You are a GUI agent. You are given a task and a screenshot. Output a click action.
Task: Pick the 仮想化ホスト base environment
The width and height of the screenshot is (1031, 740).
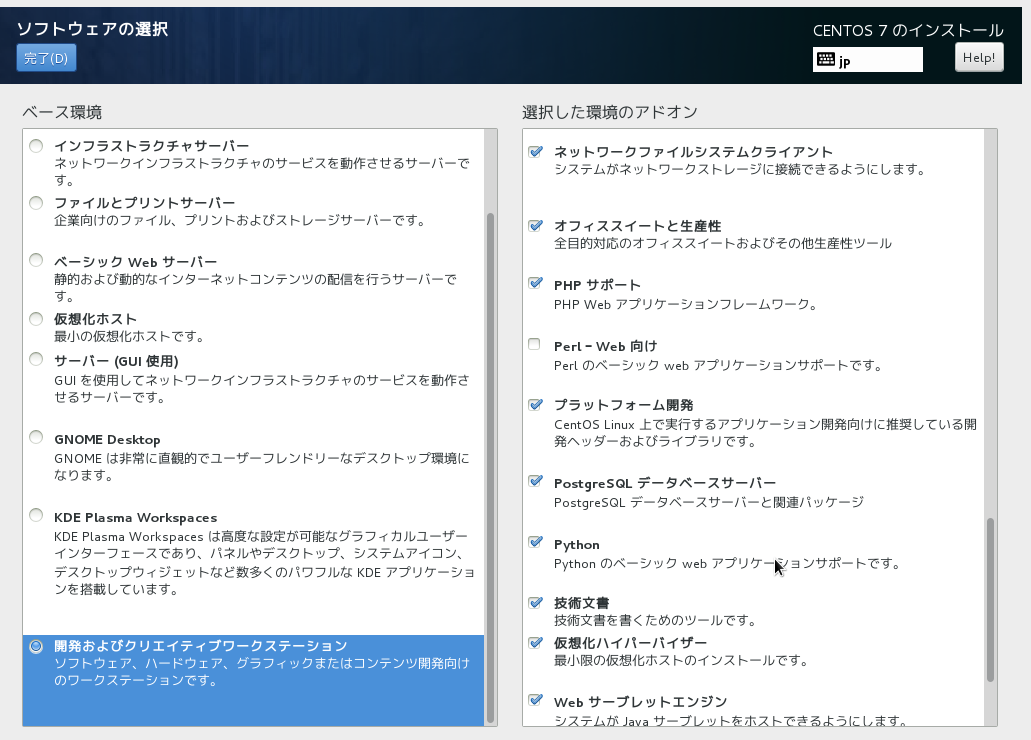pyautogui.click(x=36, y=317)
